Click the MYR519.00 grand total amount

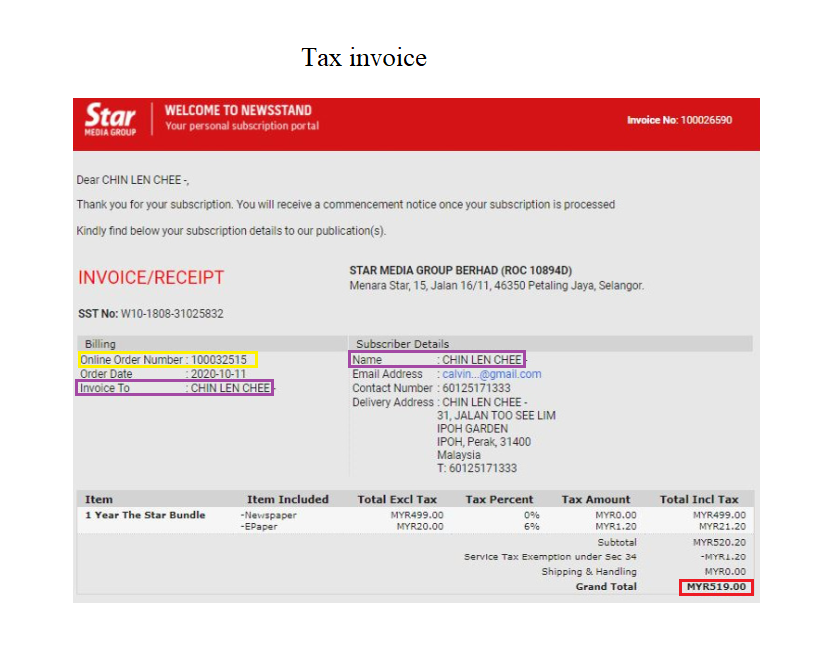(716, 587)
